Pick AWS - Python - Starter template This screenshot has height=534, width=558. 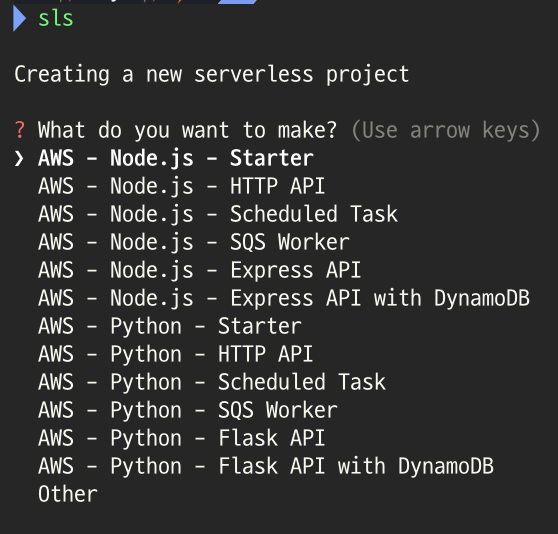(170, 327)
